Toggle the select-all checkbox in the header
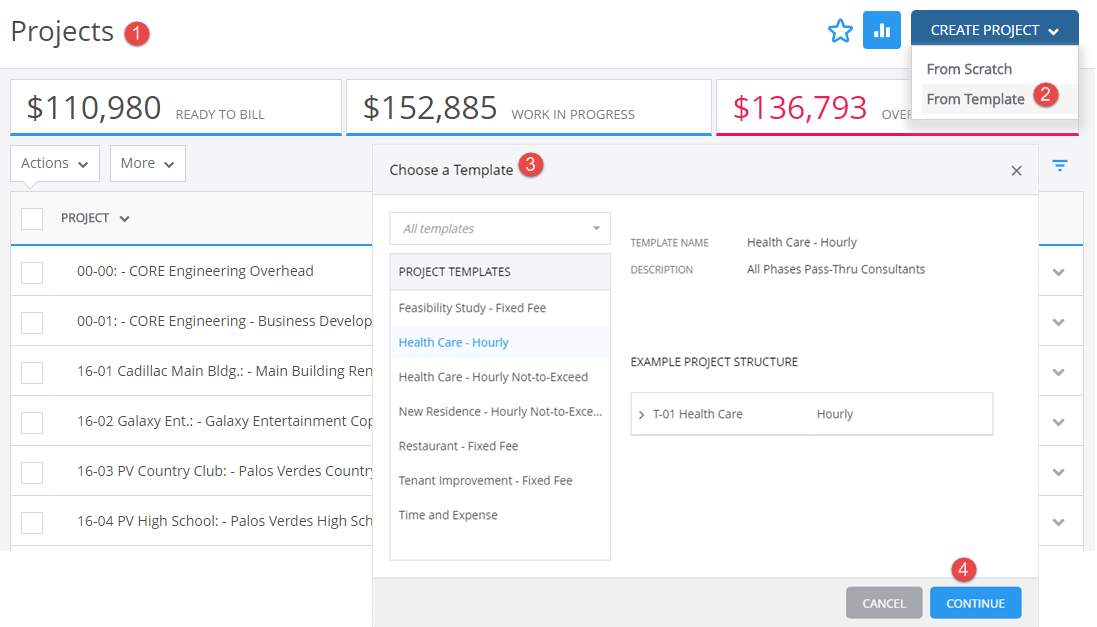 click(33, 218)
